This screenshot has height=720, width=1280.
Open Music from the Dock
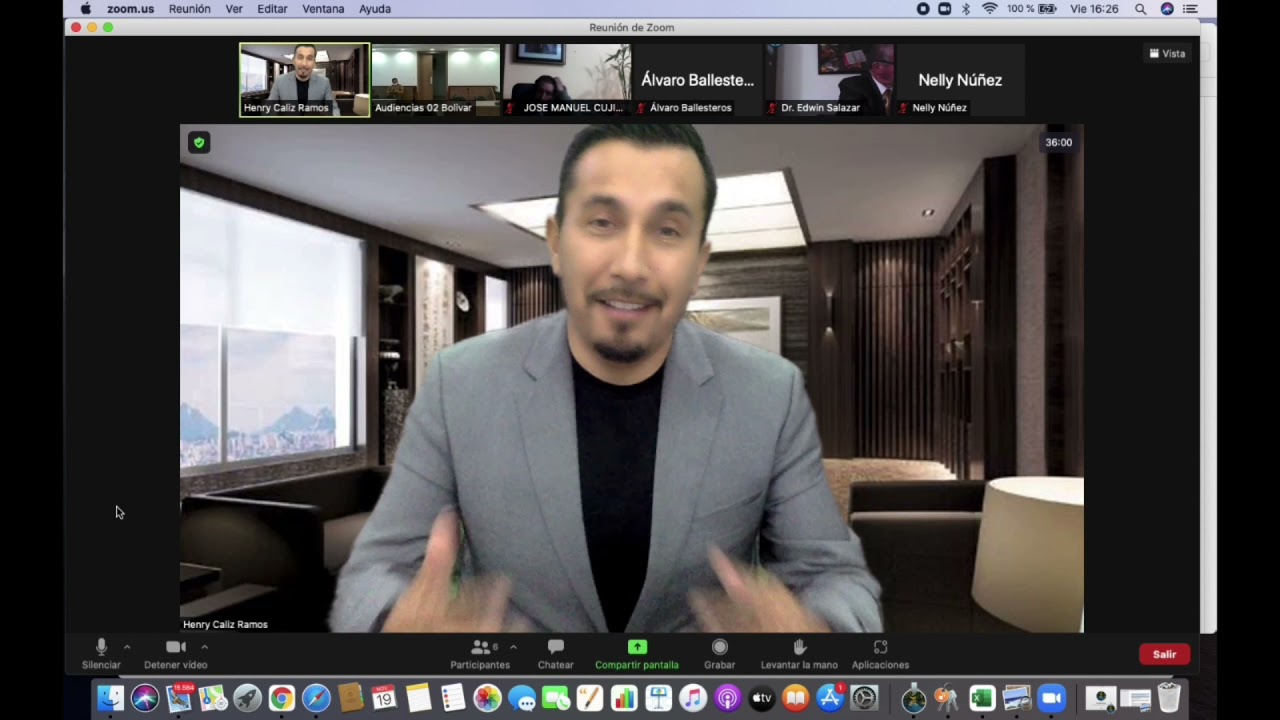(693, 698)
